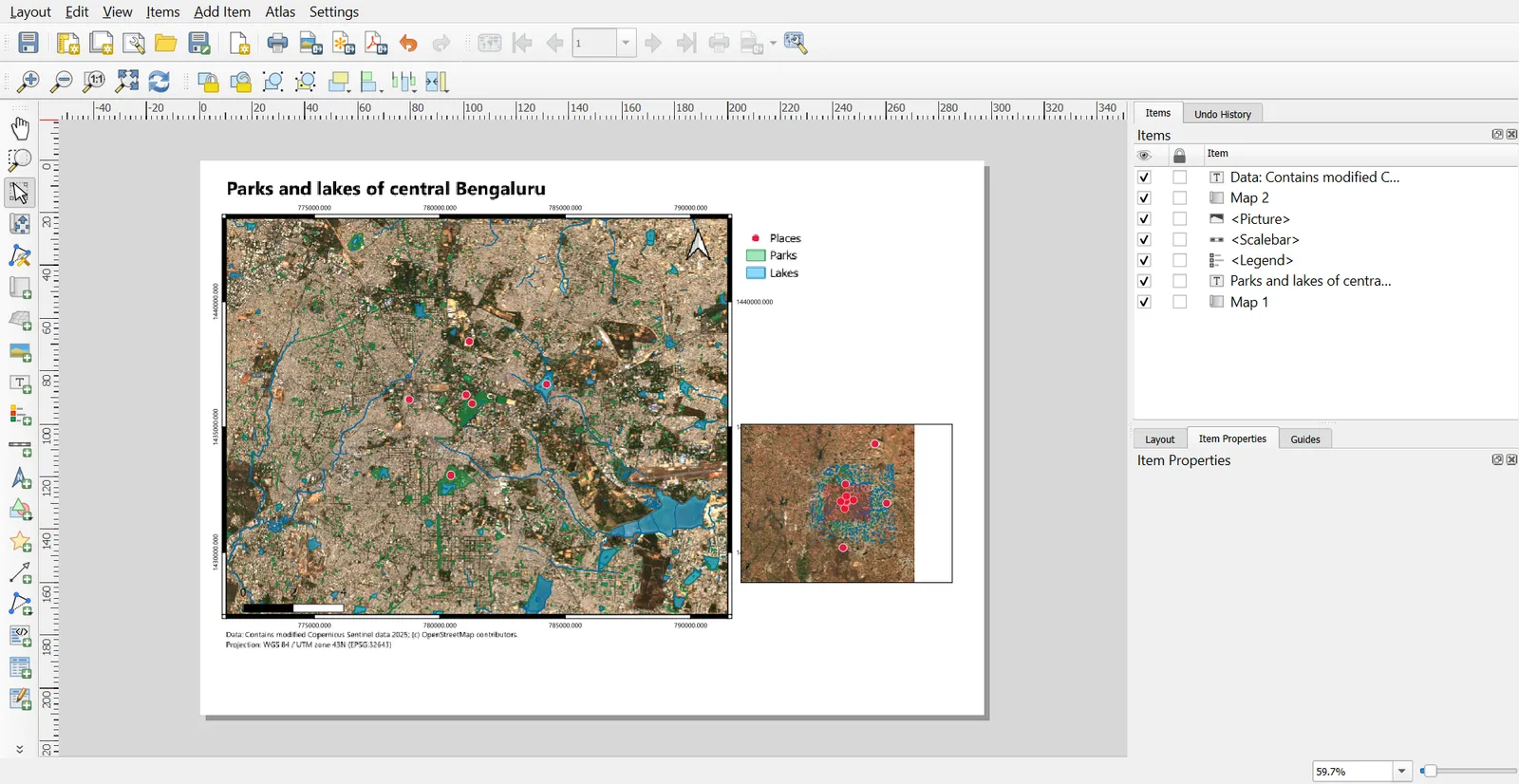Open the Export Atlas dropdown arrow
The image size is (1519, 784).
[774, 44]
